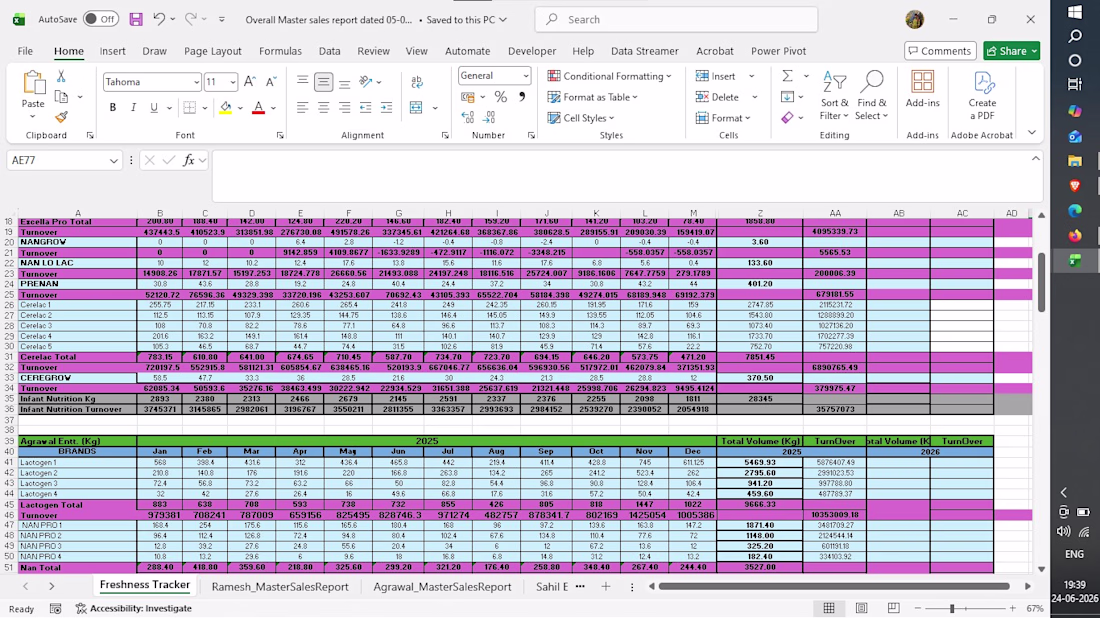Open the Tahoma font name dropdown
The height and width of the screenshot is (618, 1100).
196,82
